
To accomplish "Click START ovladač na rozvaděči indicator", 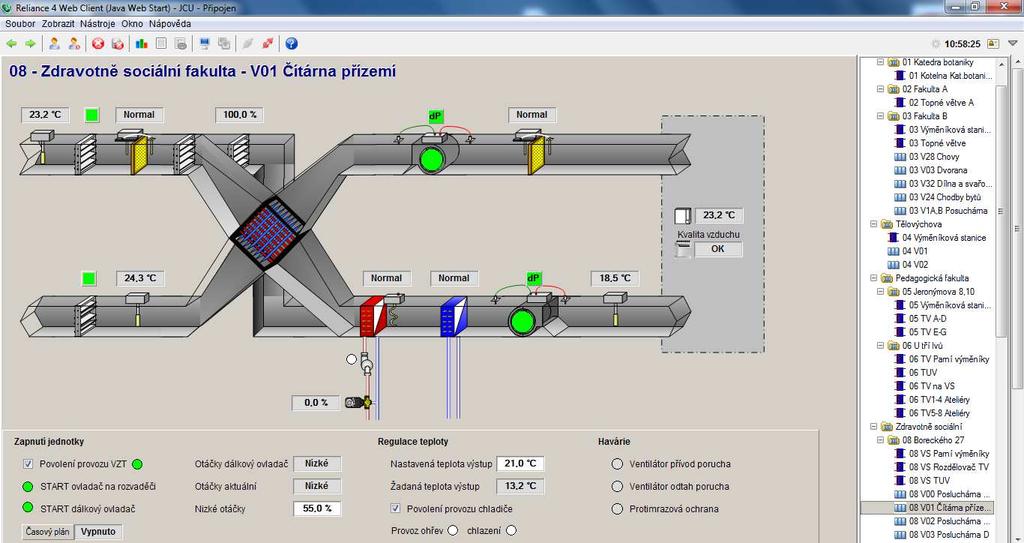I will (27, 486).
